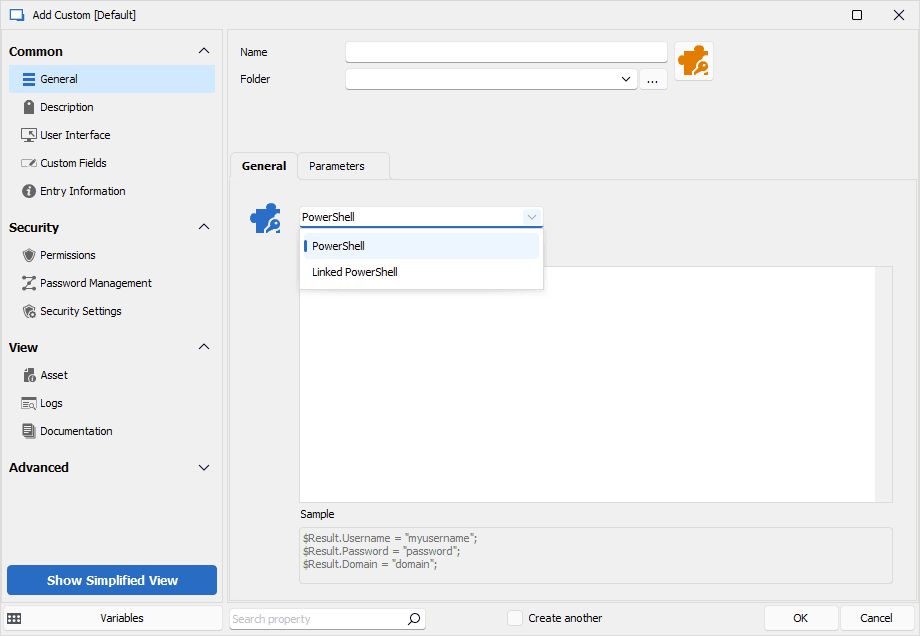The width and height of the screenshot is (920, 636).
Task: Open the Folder dropdown list
Action: coord(626,79)
